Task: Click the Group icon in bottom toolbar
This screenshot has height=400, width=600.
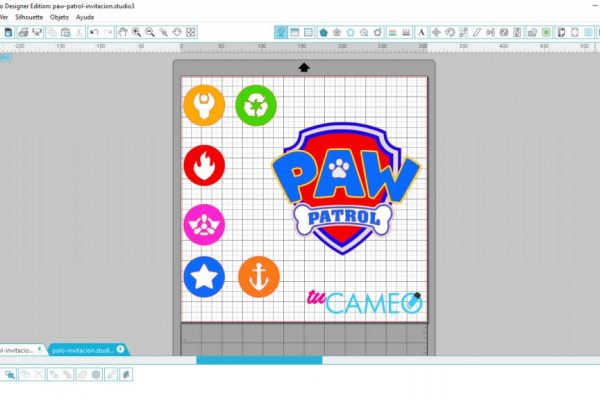Action: click(x=25, y=374)
